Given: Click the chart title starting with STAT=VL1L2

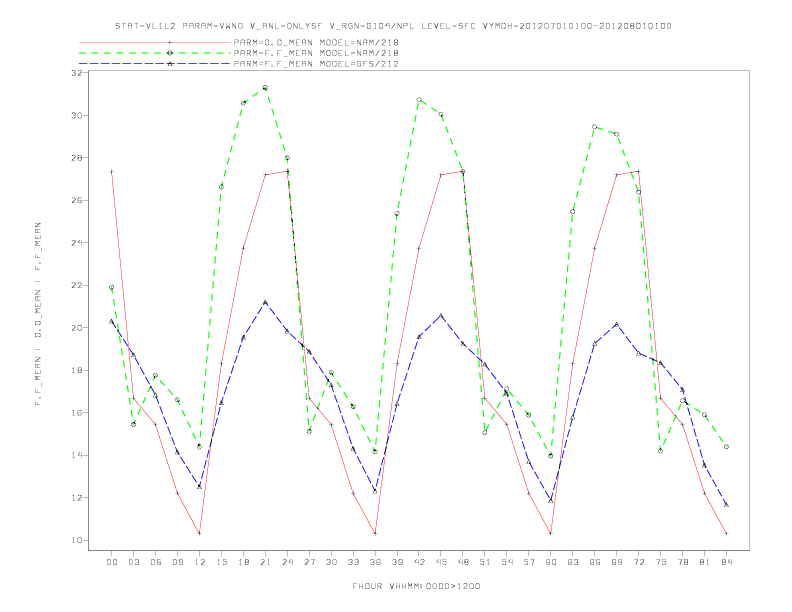Looking at the screenshot, I should tap(393, 26).
